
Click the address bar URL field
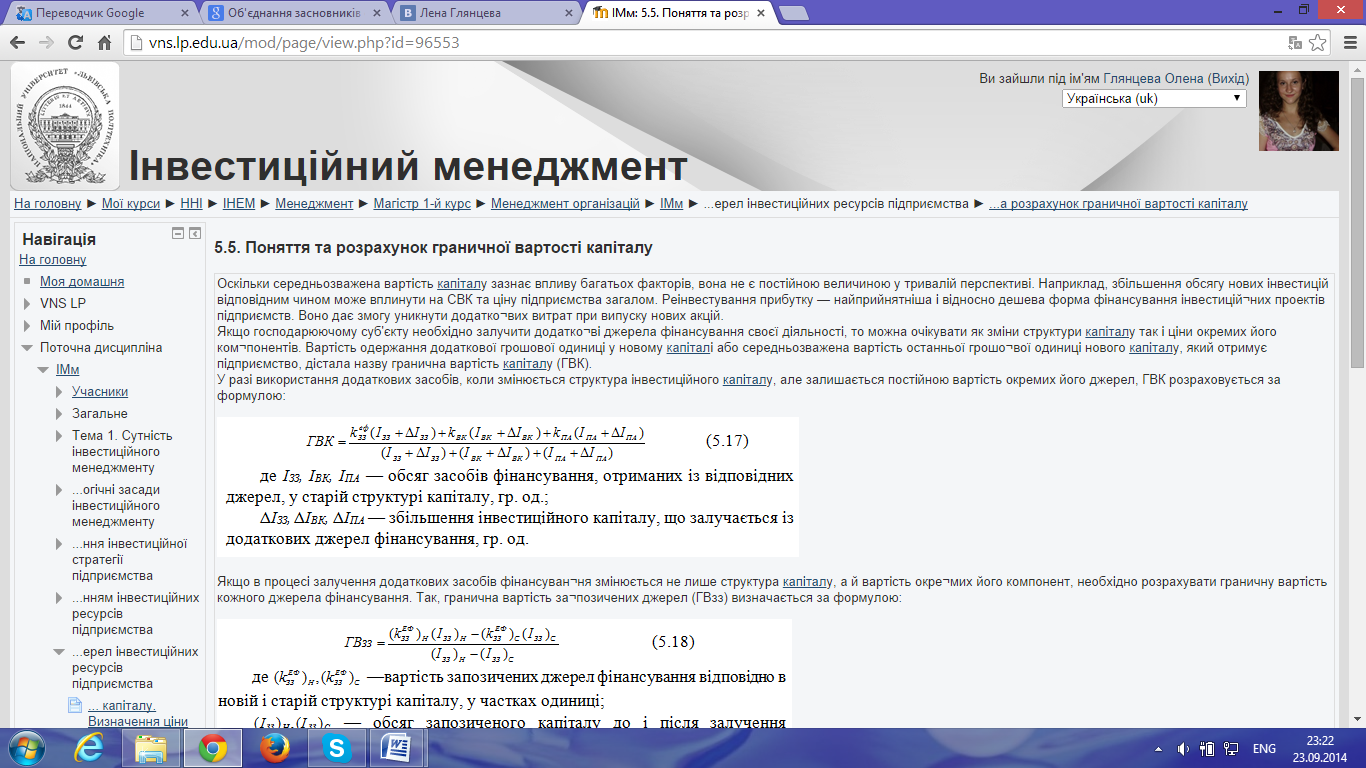coord(700,43)
